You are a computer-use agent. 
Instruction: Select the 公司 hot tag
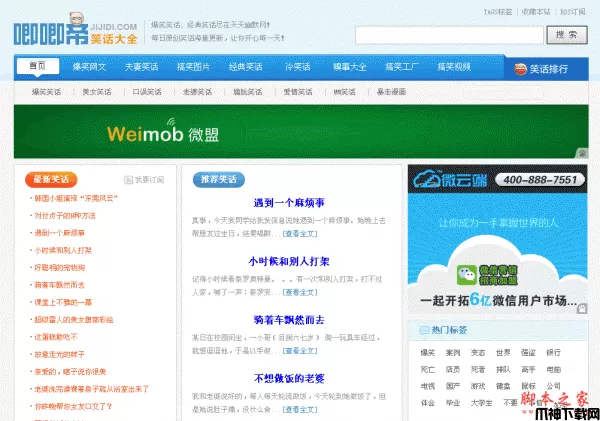pyautogui.click(x=553, y=386)
